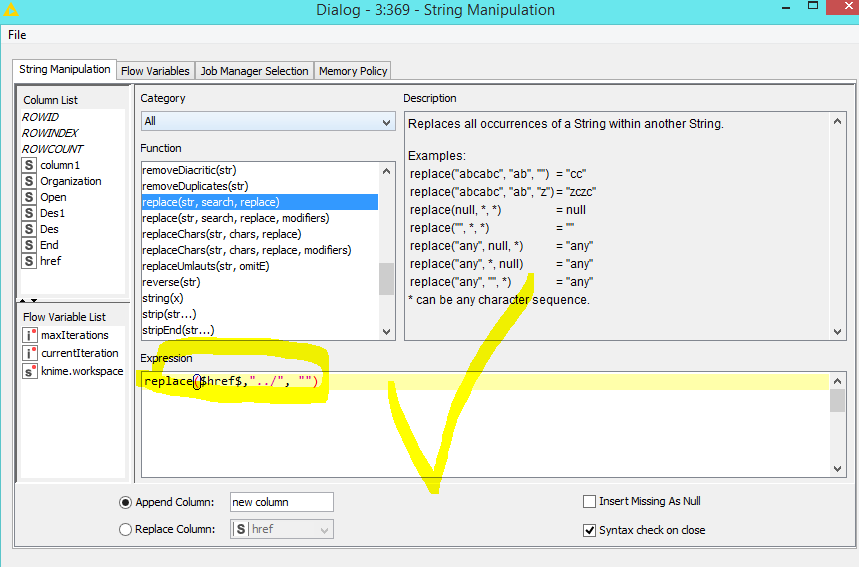Screen dimensions: 859x567
Task: Click the warning triangle icon in title bar
Action: [11, 10]
